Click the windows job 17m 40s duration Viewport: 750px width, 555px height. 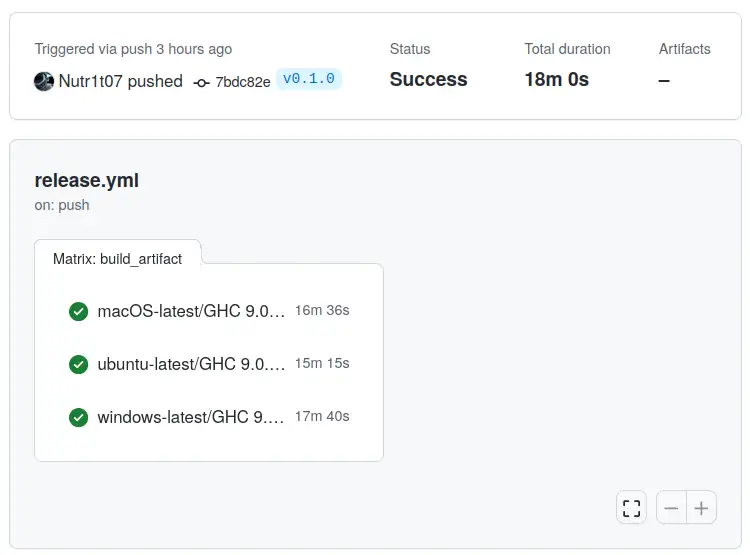click(x=322, y=417)
